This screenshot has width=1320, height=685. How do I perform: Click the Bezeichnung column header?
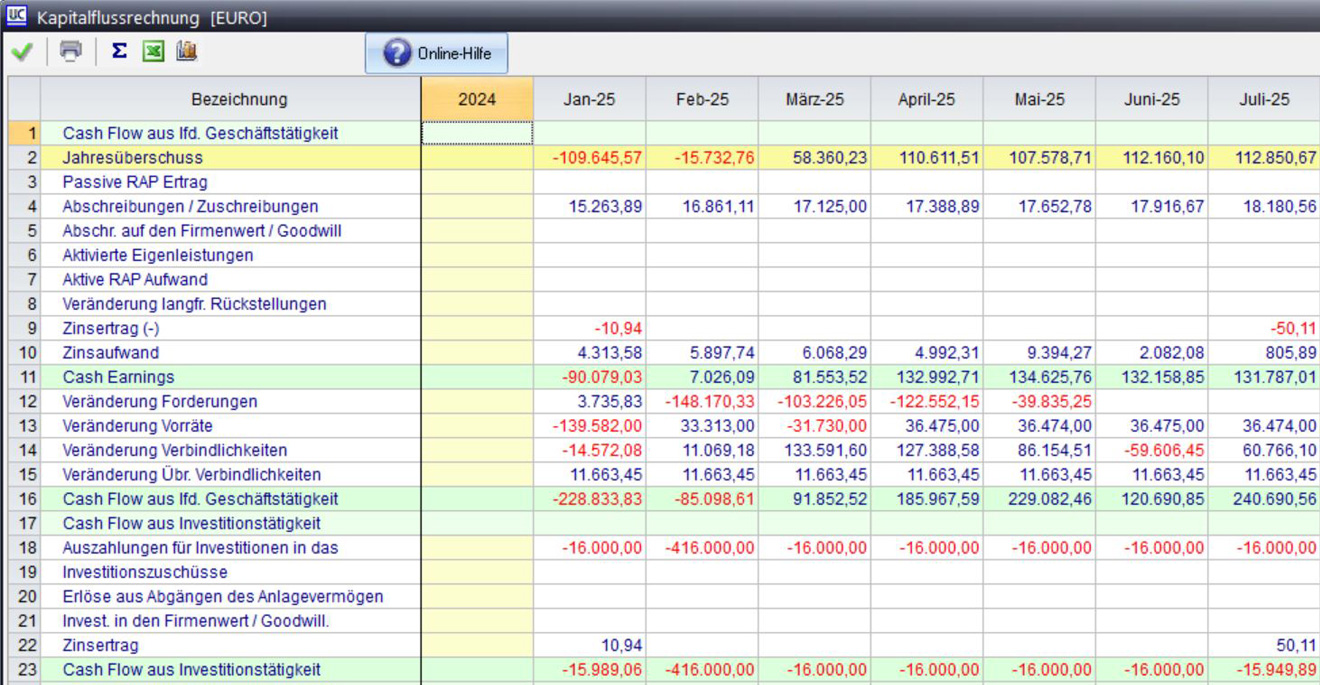click(239, 99)
